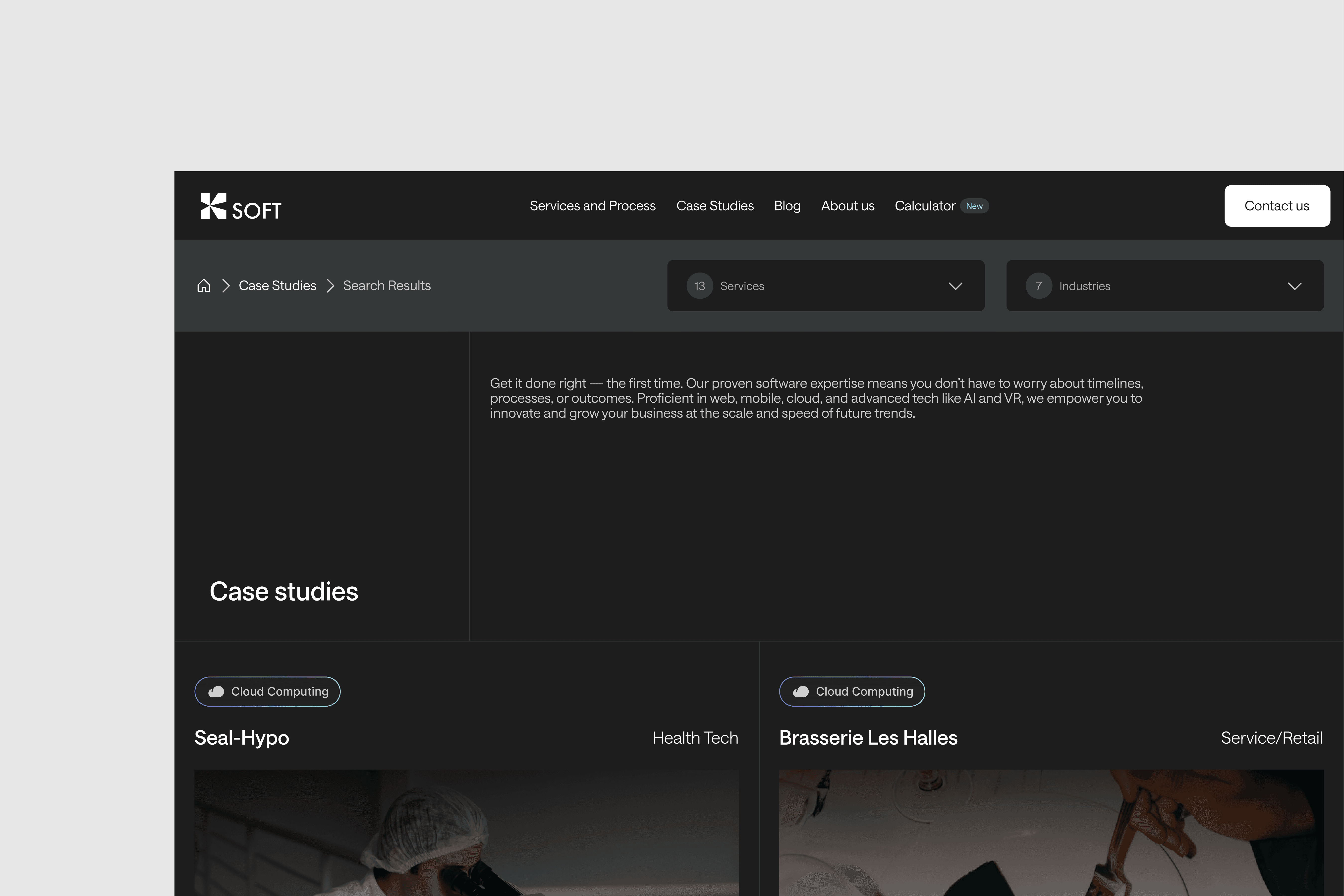Open the Seal-Hypo case study title

(241, 738)
